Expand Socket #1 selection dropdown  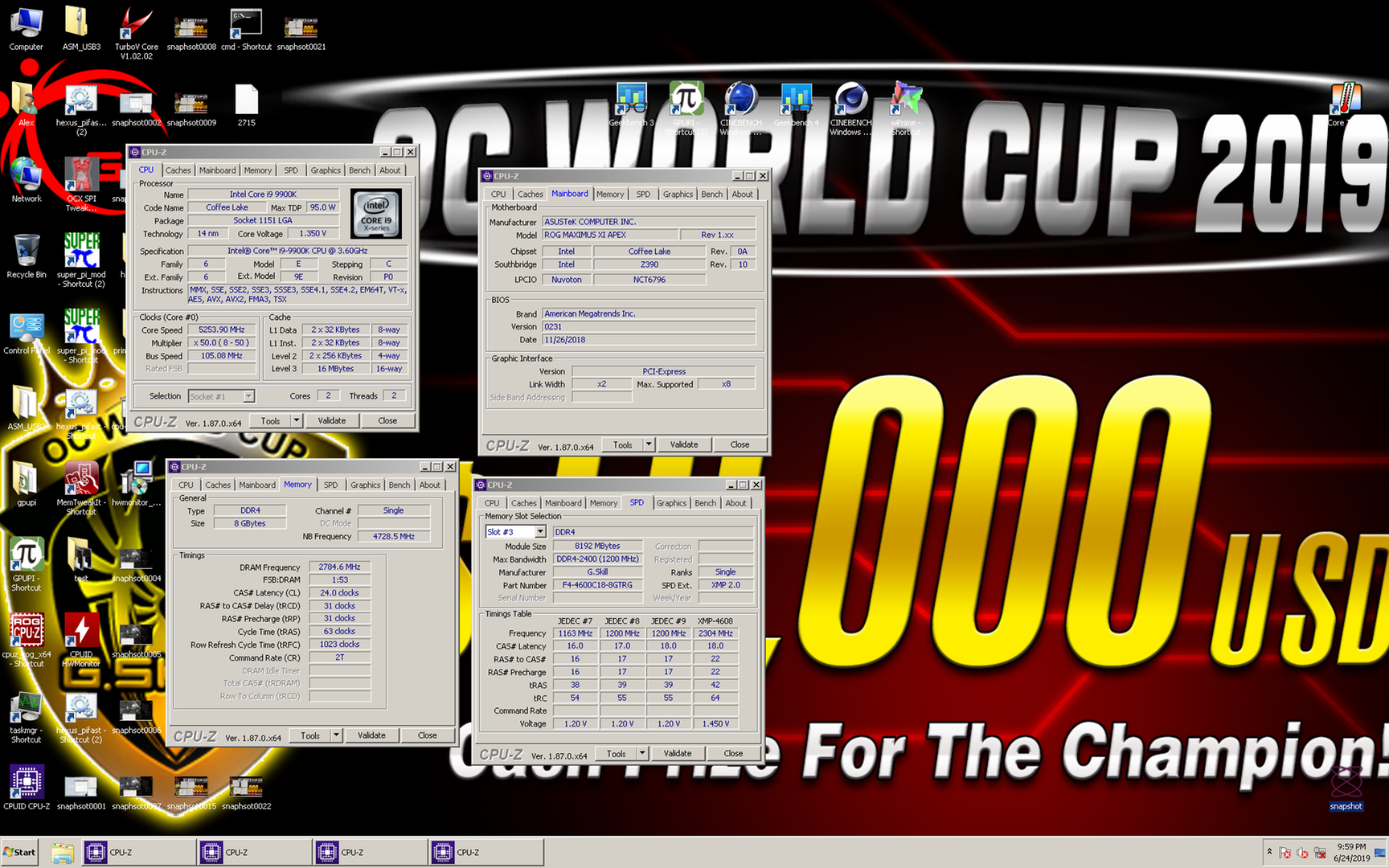coord(248,396)
